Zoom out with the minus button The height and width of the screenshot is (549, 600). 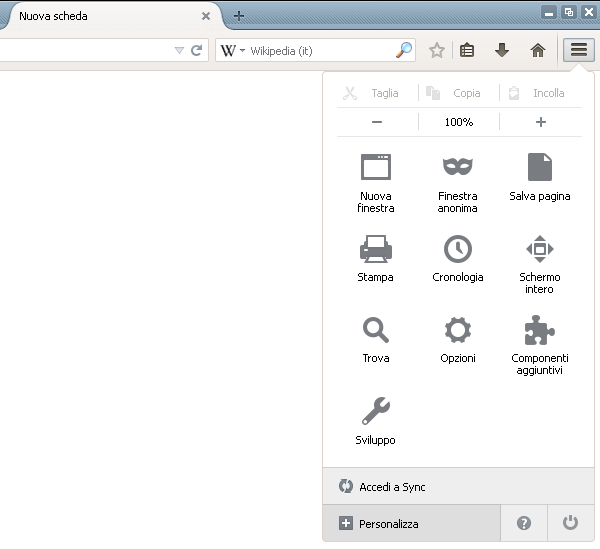tap(377, 122)
